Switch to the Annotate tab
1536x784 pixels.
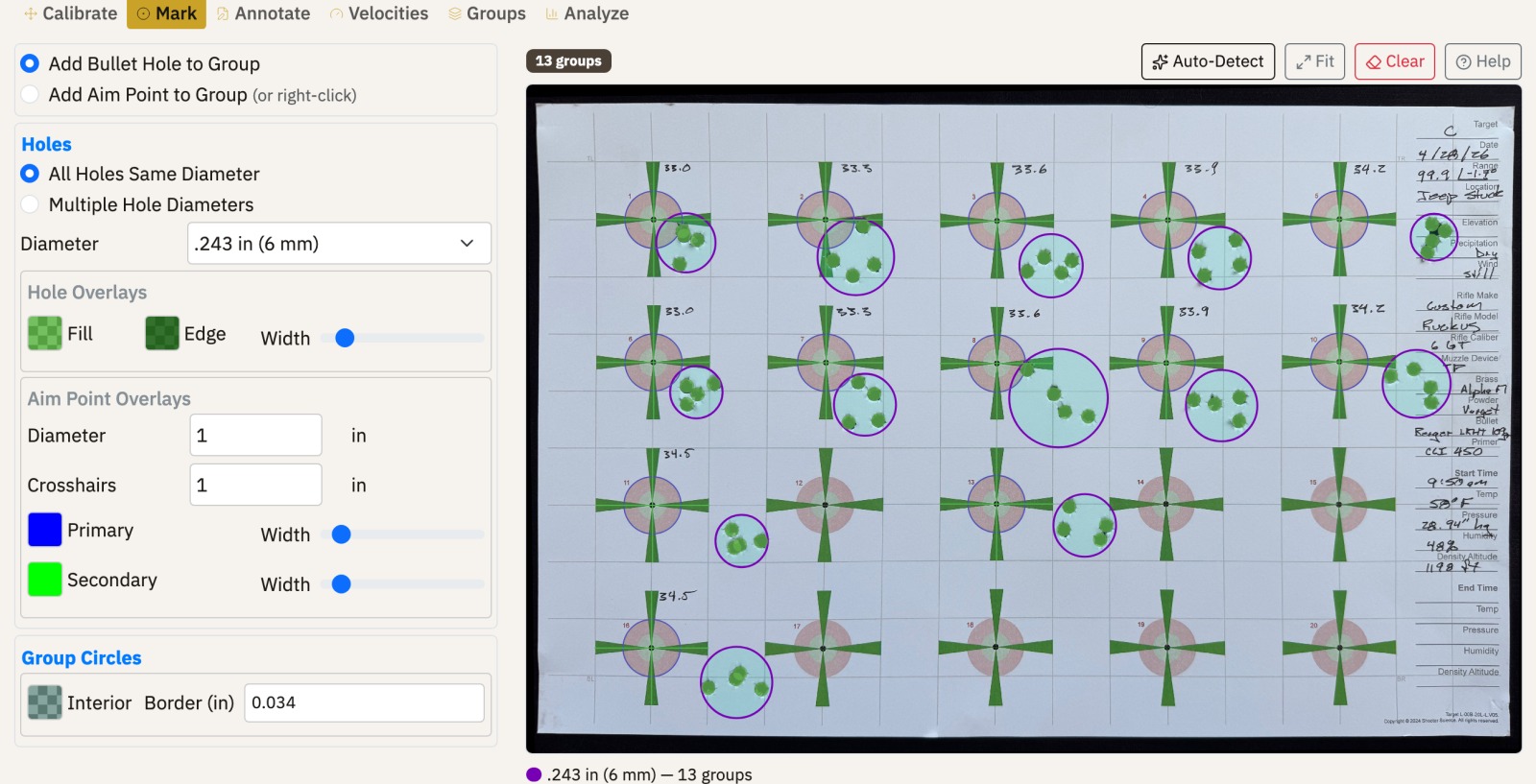[263, 13]
